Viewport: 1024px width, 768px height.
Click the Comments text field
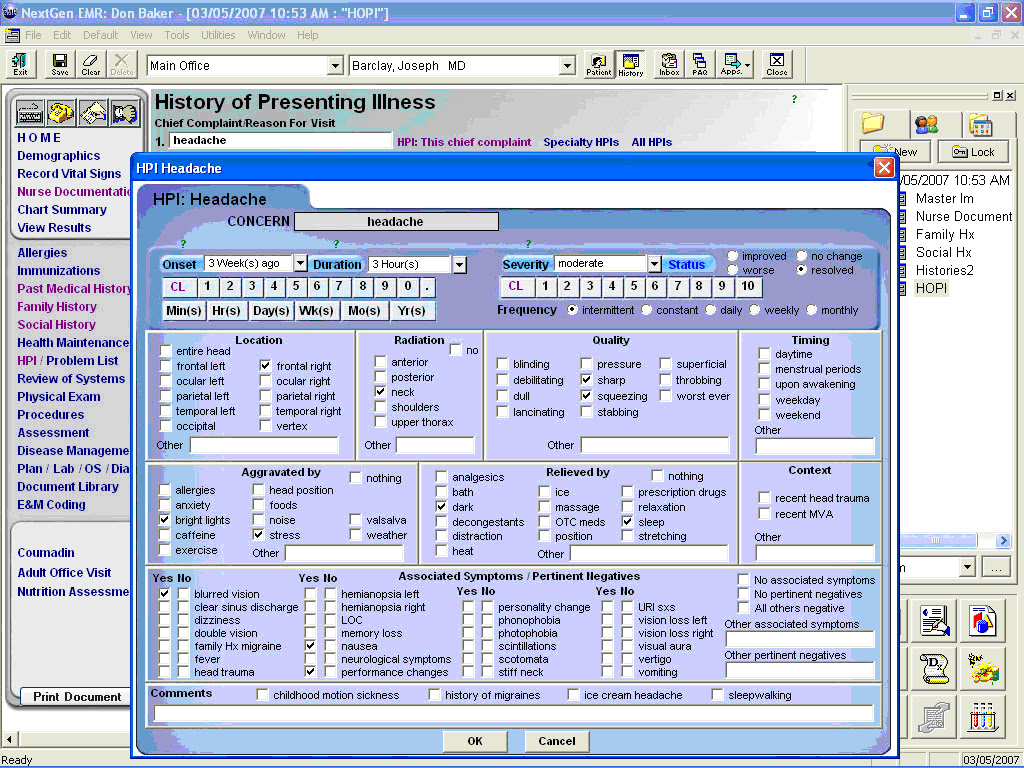pyautogui.click(x=513, y=713)
